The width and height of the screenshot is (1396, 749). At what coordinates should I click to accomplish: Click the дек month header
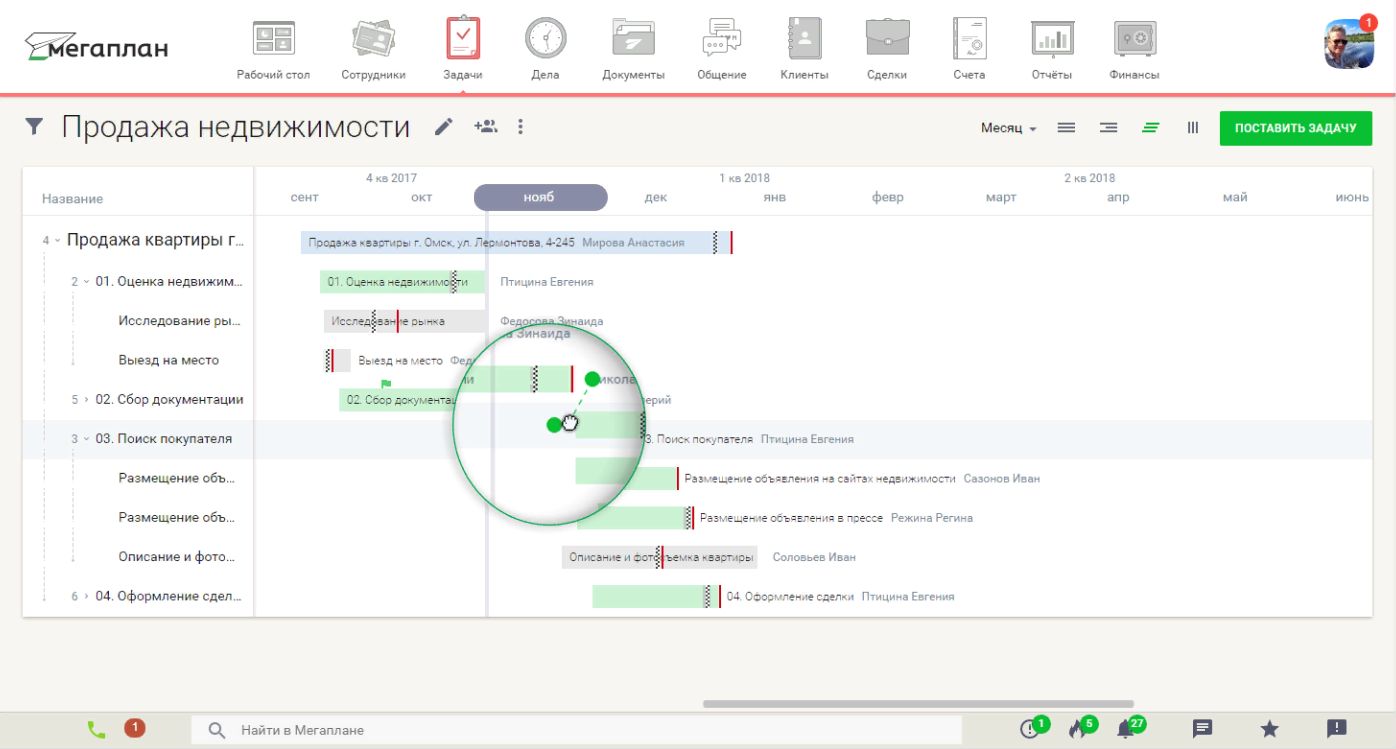(656, 197)
